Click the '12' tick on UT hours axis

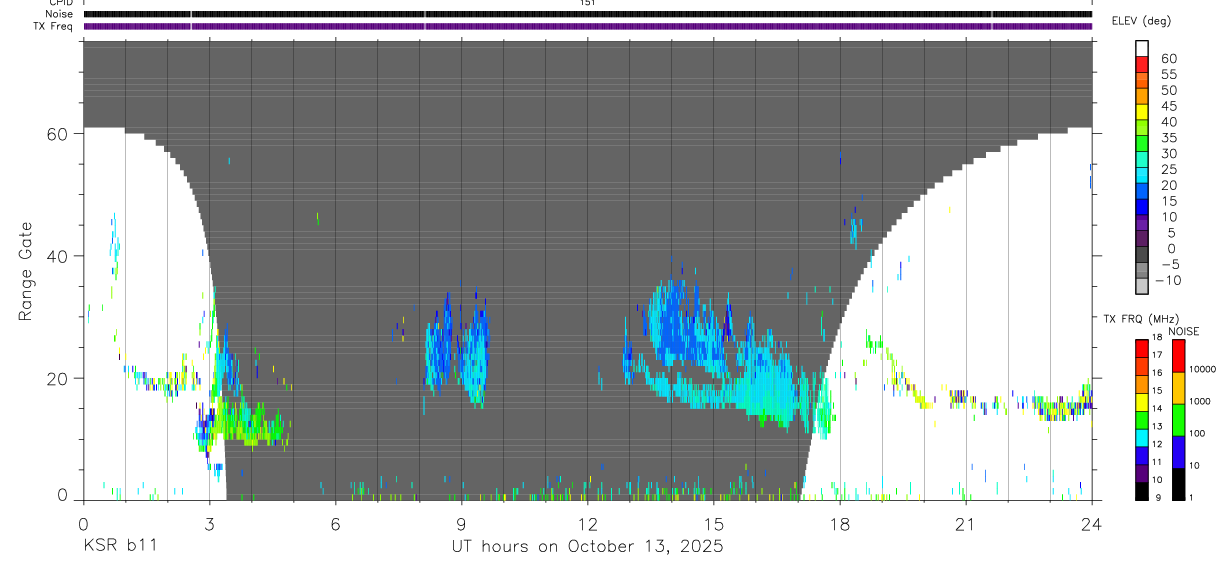click(587, 524)
